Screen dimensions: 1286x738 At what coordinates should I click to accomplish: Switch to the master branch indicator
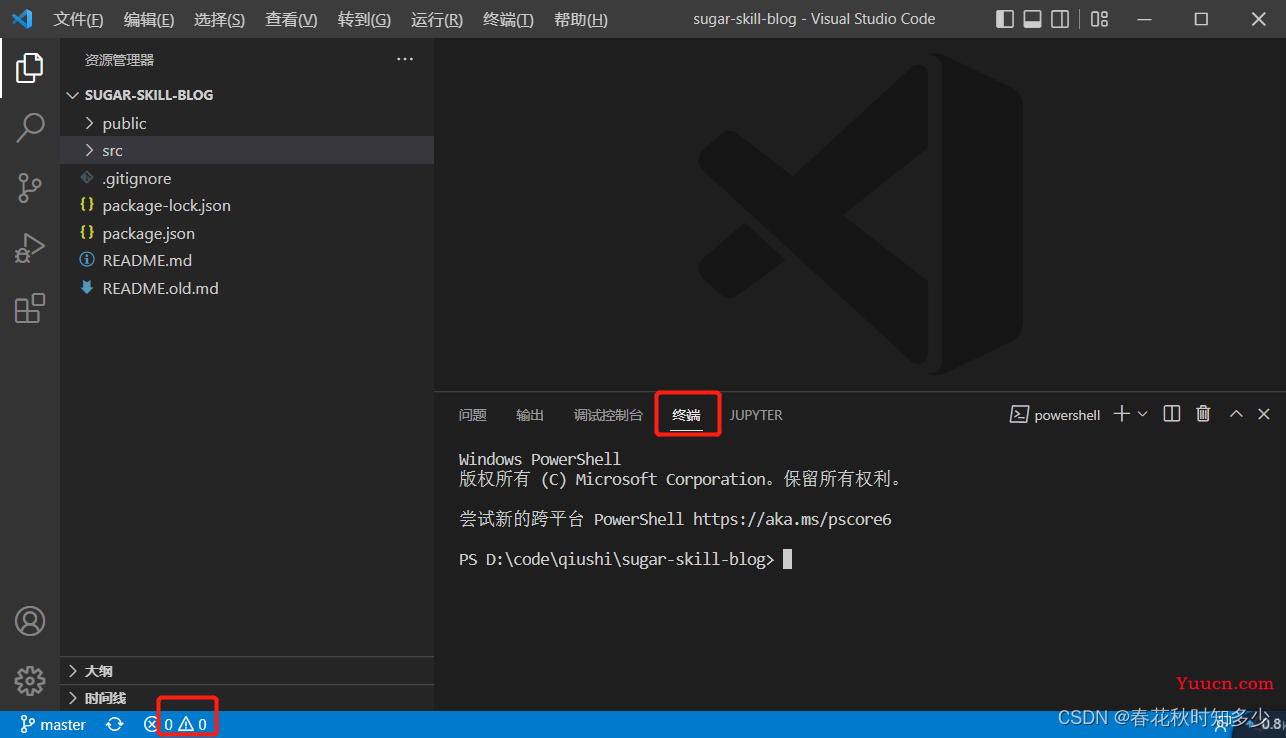(52, 724)
